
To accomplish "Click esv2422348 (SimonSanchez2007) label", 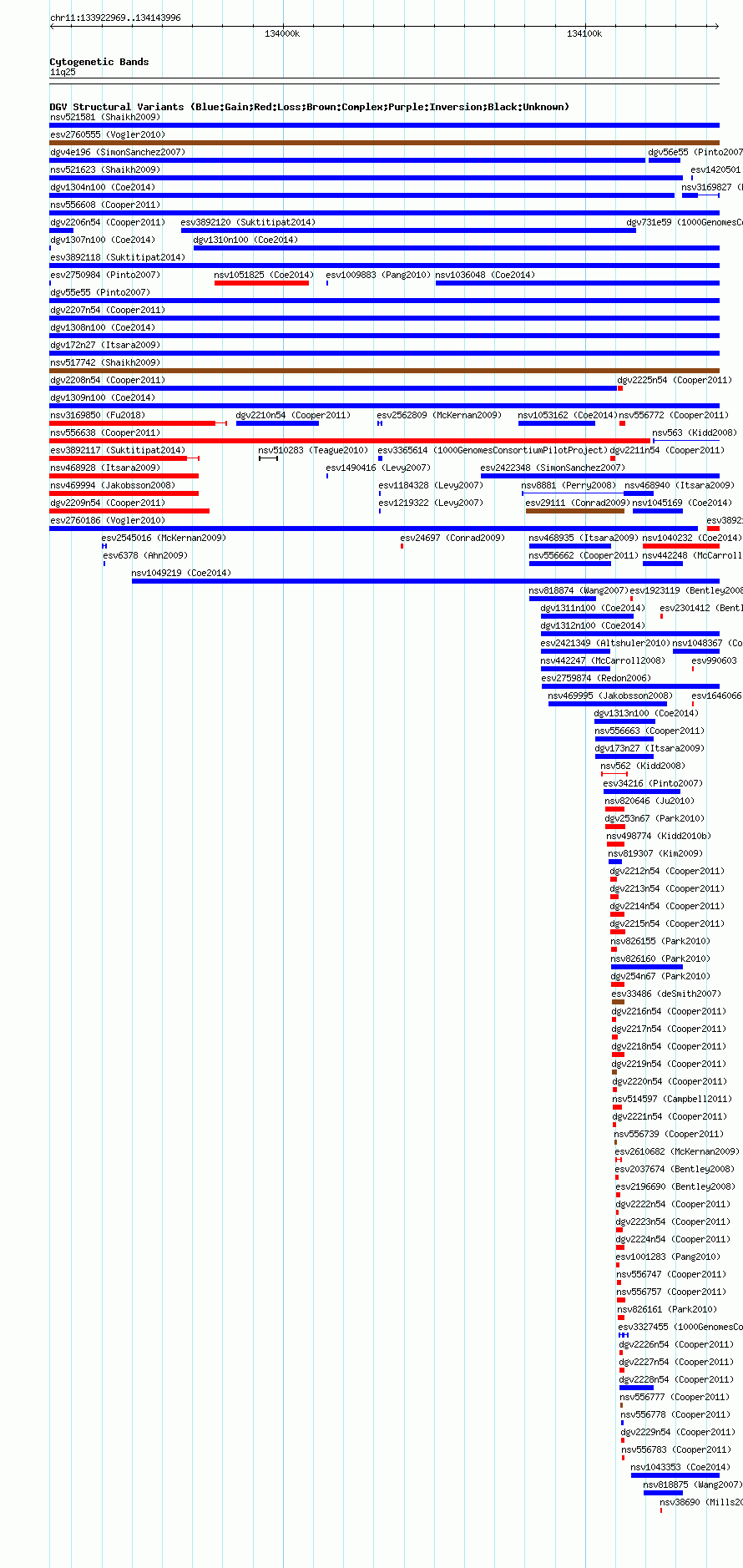I will pos(553,468).
